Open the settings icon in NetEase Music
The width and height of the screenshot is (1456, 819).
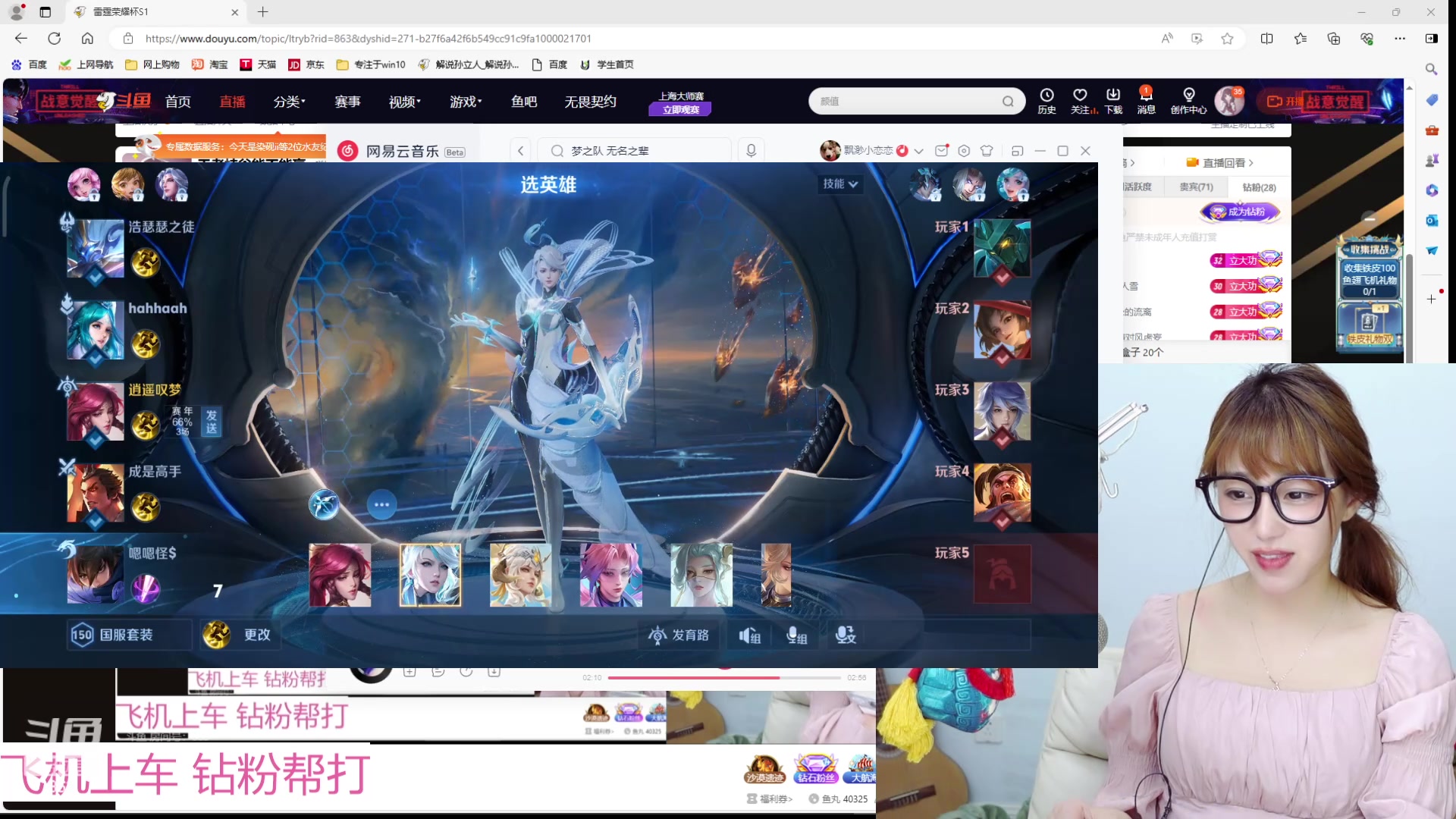pos(964,151)
